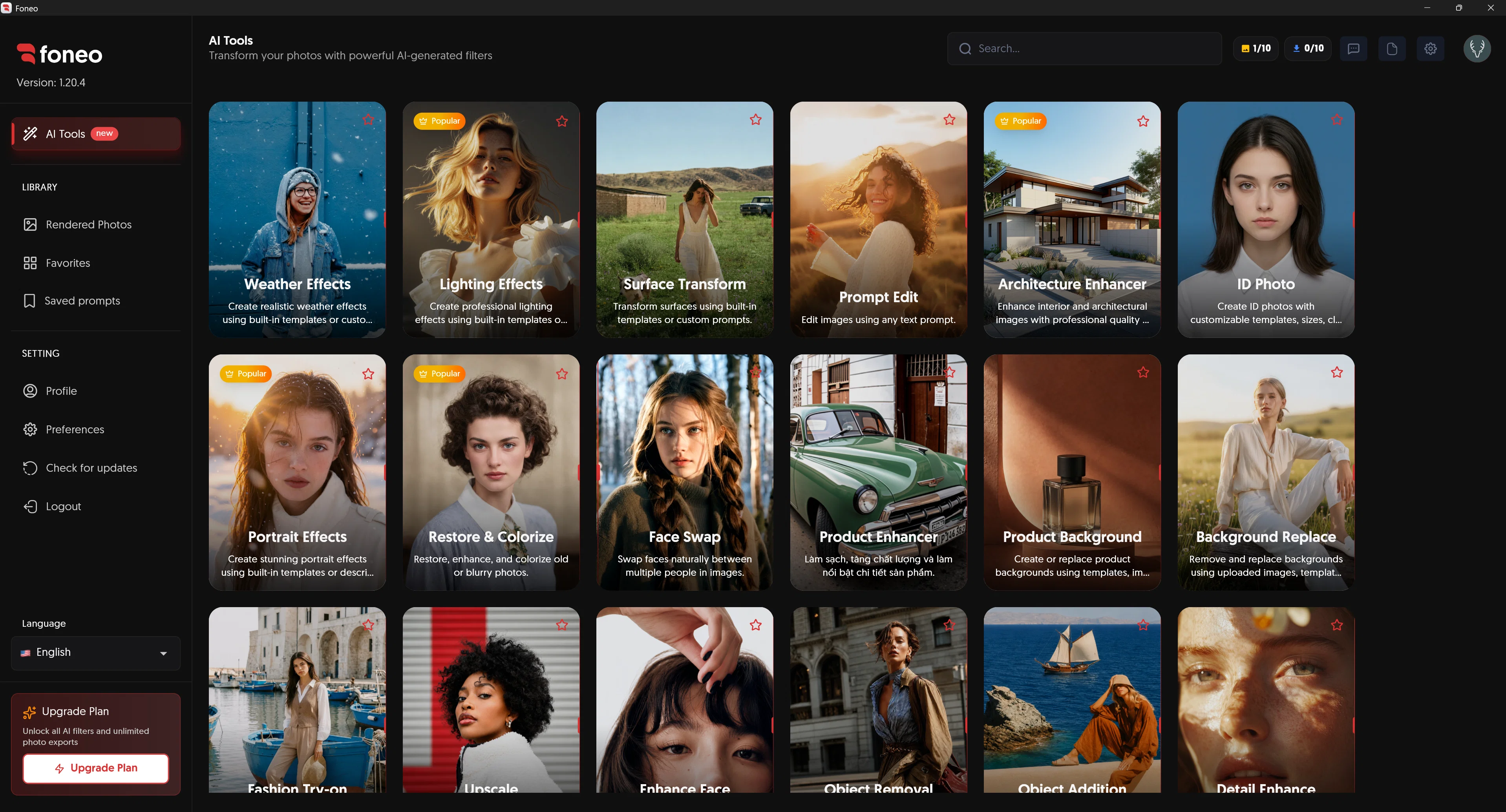
Task: Click the Check for updates refresh icon
Action: point(30,468)
